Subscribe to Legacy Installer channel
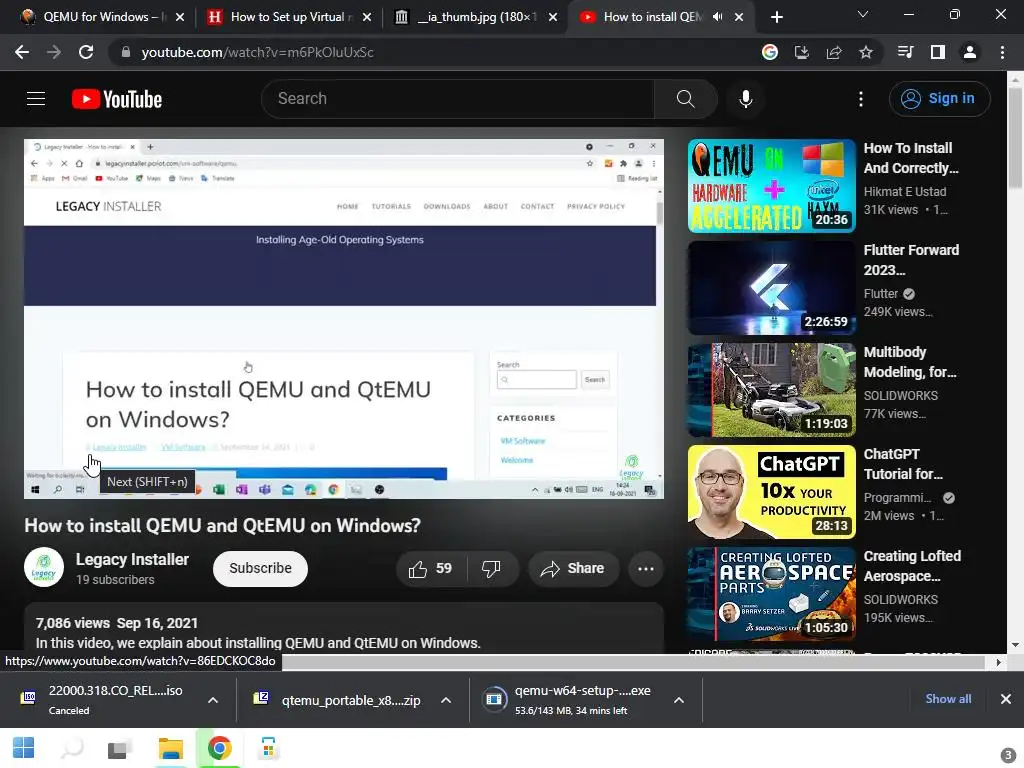The image size is (1024, 768). (x=260, y=568)
